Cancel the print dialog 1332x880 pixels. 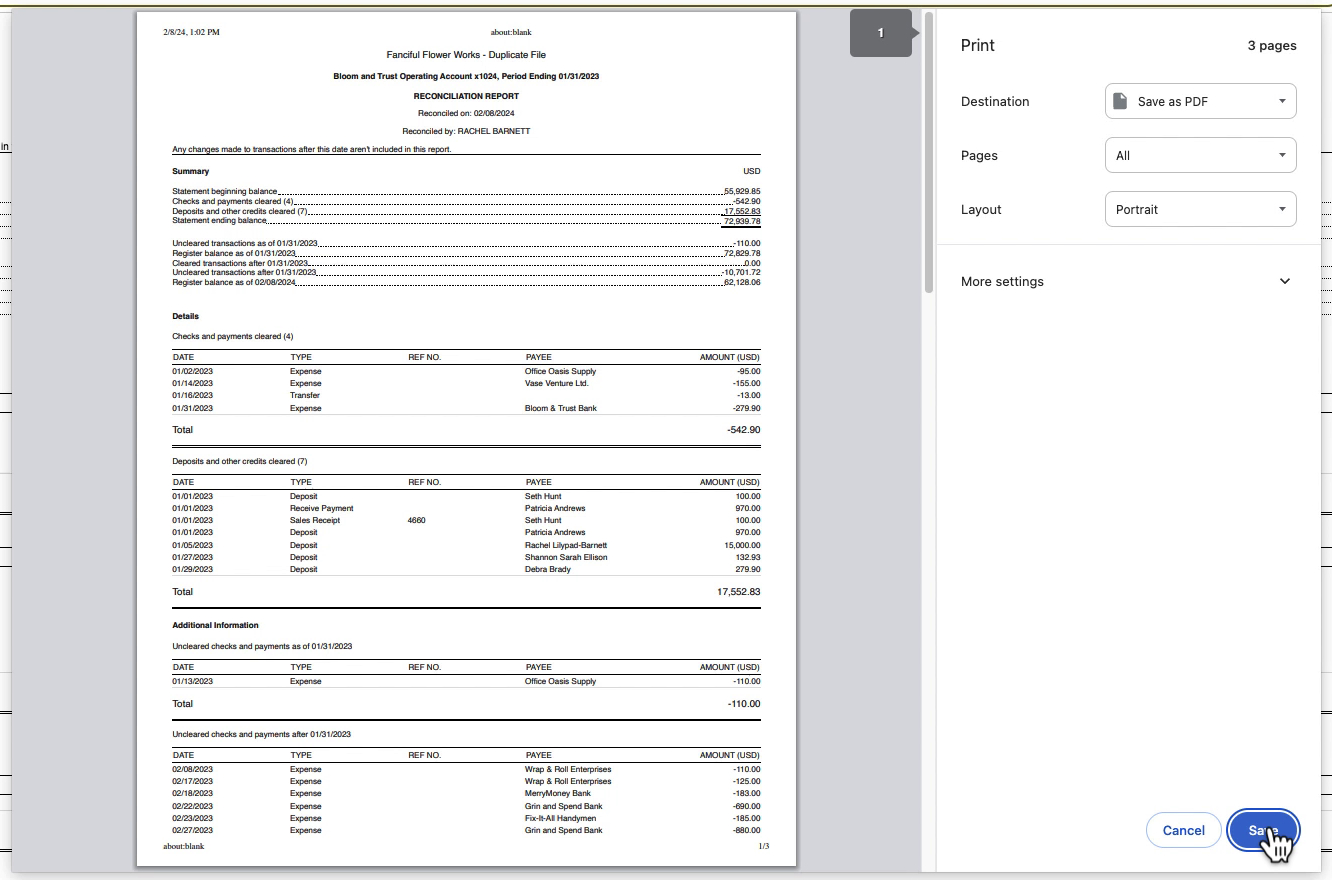(1183, 830)
